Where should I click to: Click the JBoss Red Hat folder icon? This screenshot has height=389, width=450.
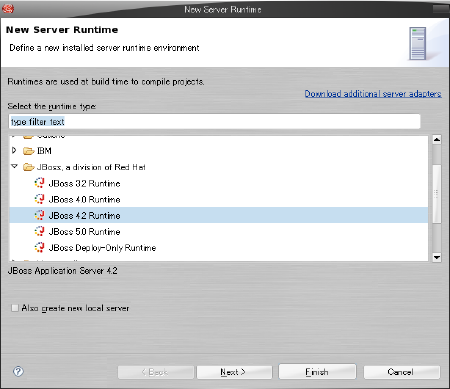(x=29, y=167)
